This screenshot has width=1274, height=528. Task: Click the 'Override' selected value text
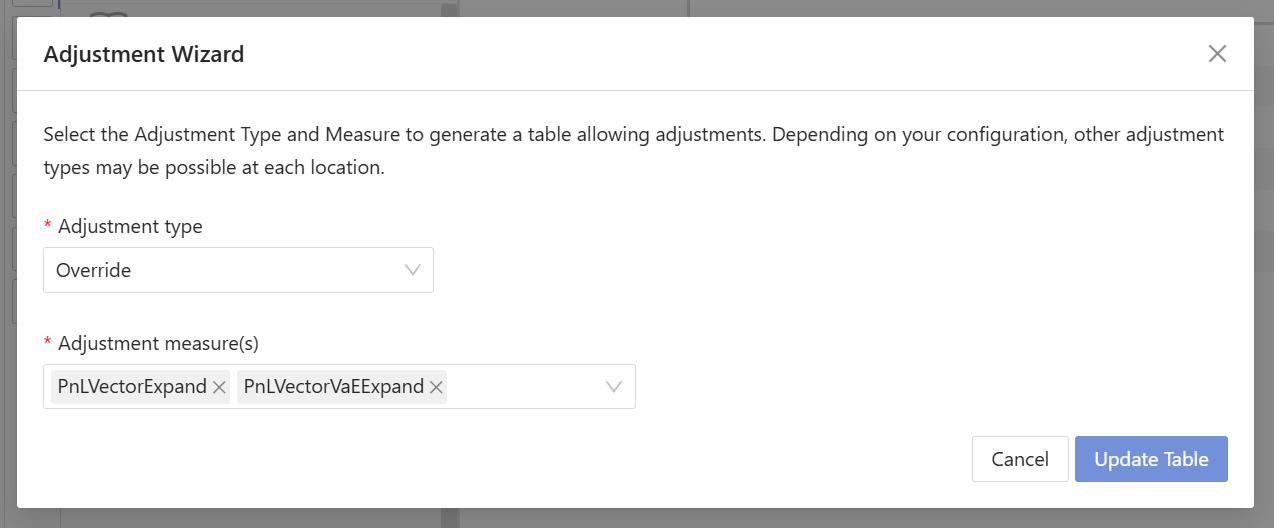point(94,270)
